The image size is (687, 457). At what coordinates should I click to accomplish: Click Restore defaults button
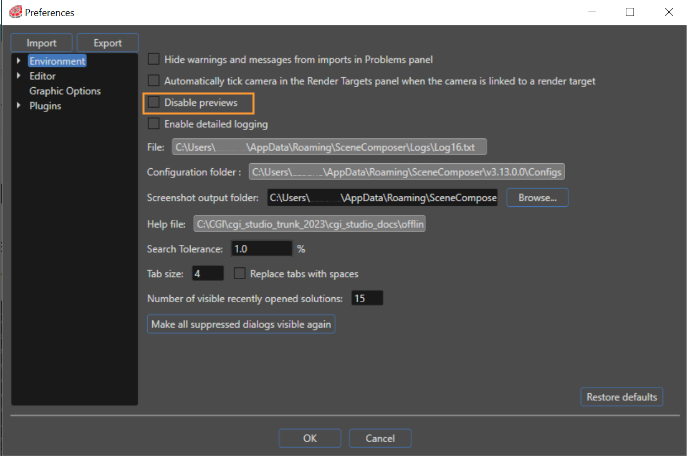pos(621,397)
